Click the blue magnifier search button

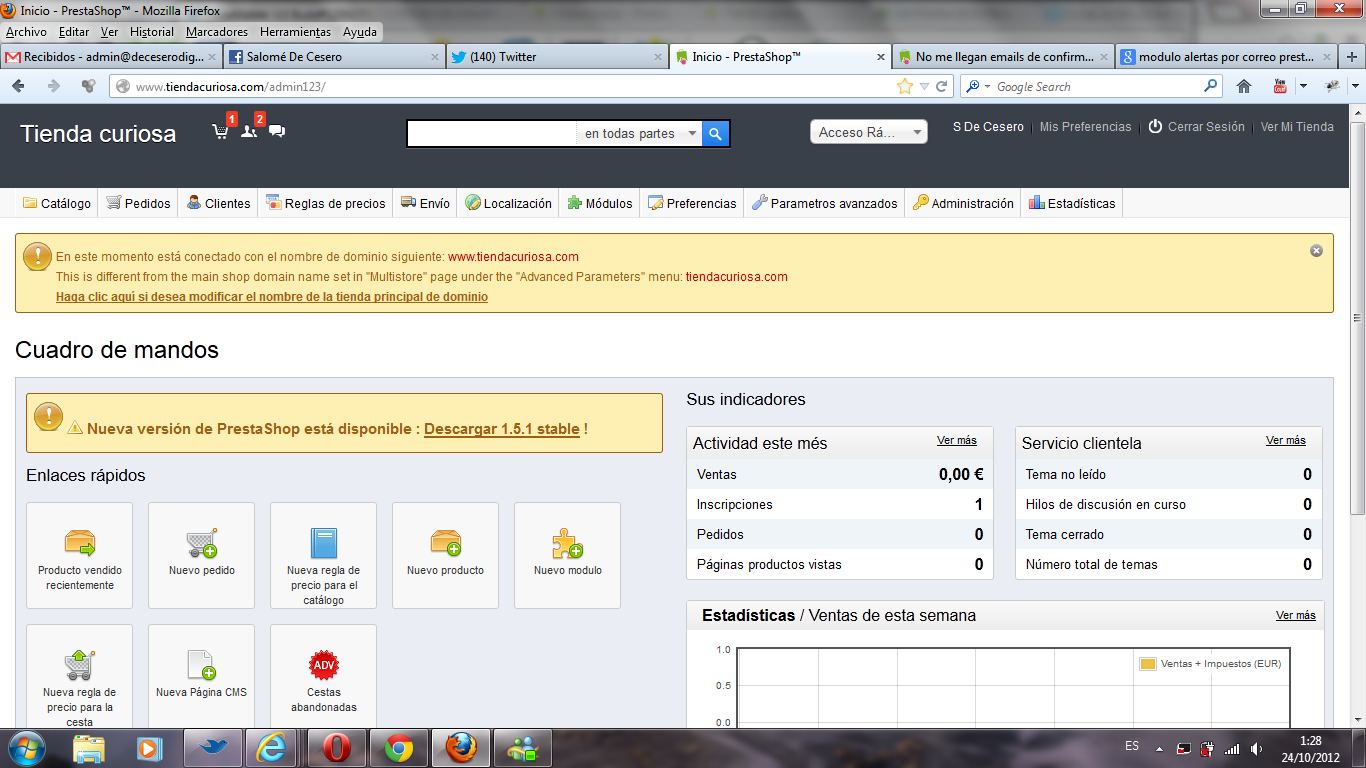pos(716,133)
